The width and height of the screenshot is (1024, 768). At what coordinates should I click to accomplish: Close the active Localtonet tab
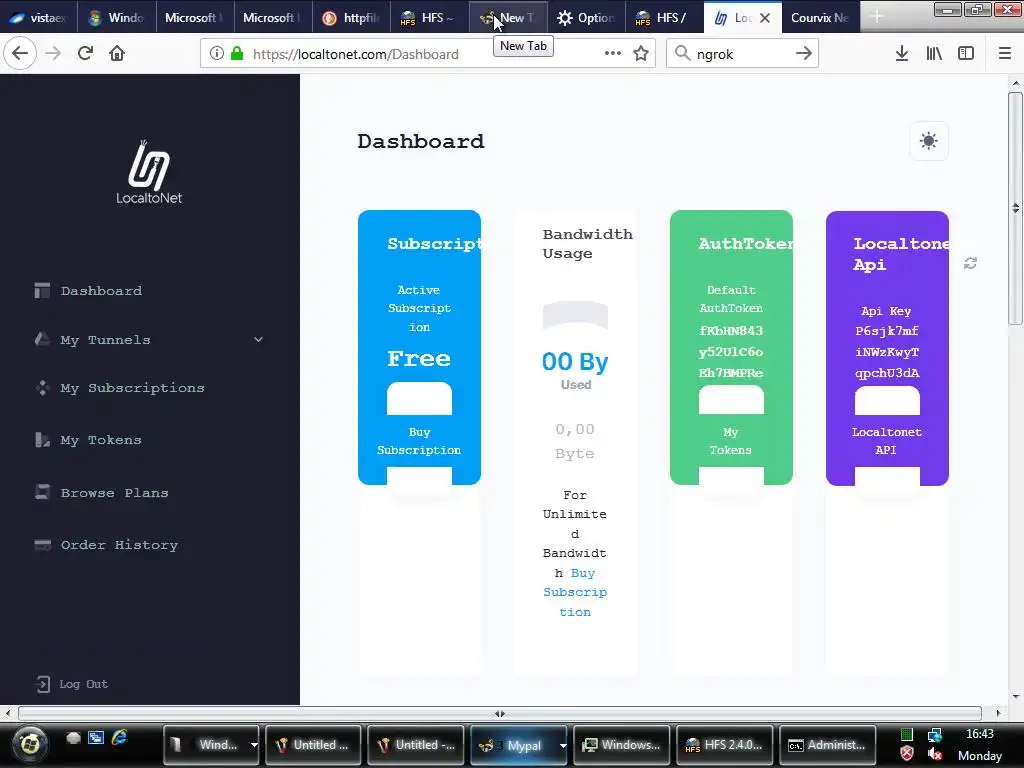pos(765,18)
